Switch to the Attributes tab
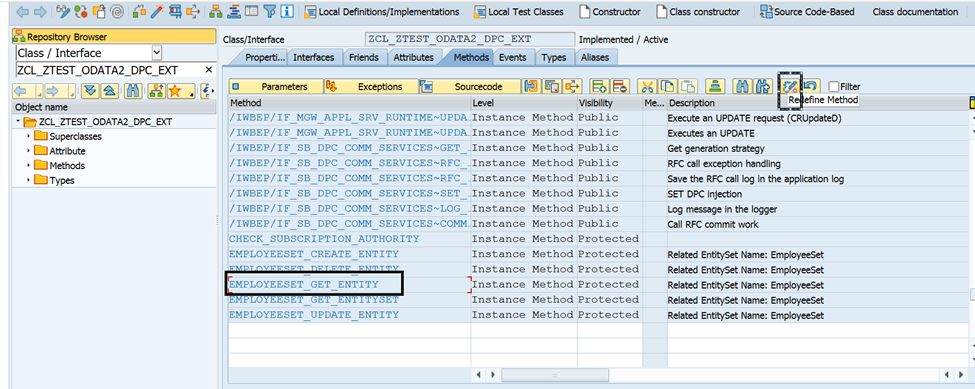The height and width of the screenshot is (389, 975). [414, 57]
